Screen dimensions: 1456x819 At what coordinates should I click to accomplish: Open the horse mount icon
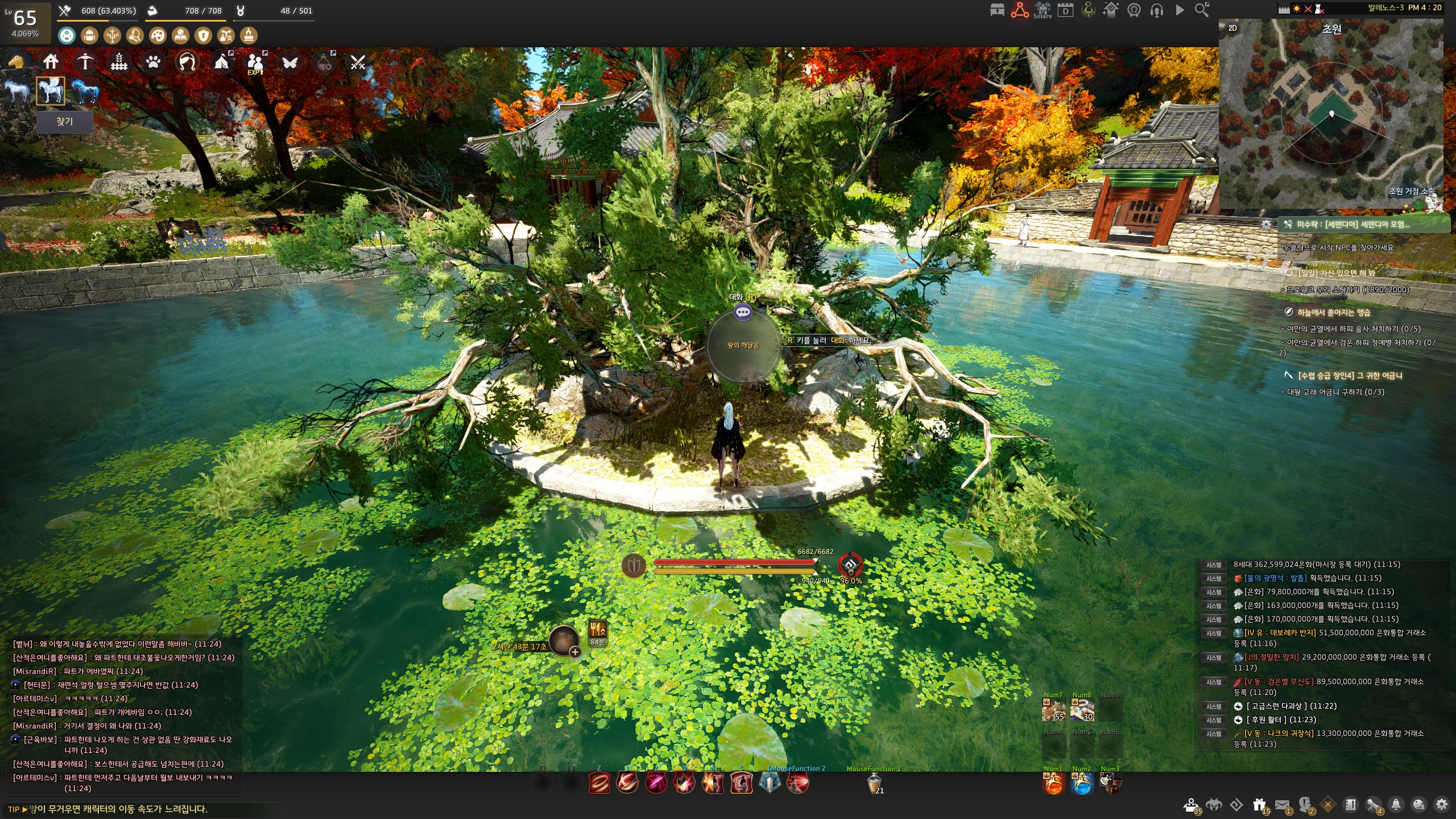(16, 61)
